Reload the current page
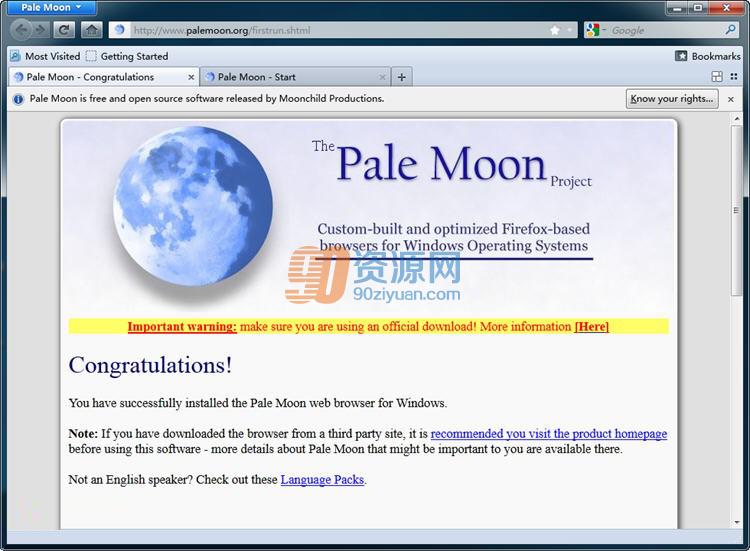Image resolution: width=750 pixels, height=551 pixels. click(63, 30)
